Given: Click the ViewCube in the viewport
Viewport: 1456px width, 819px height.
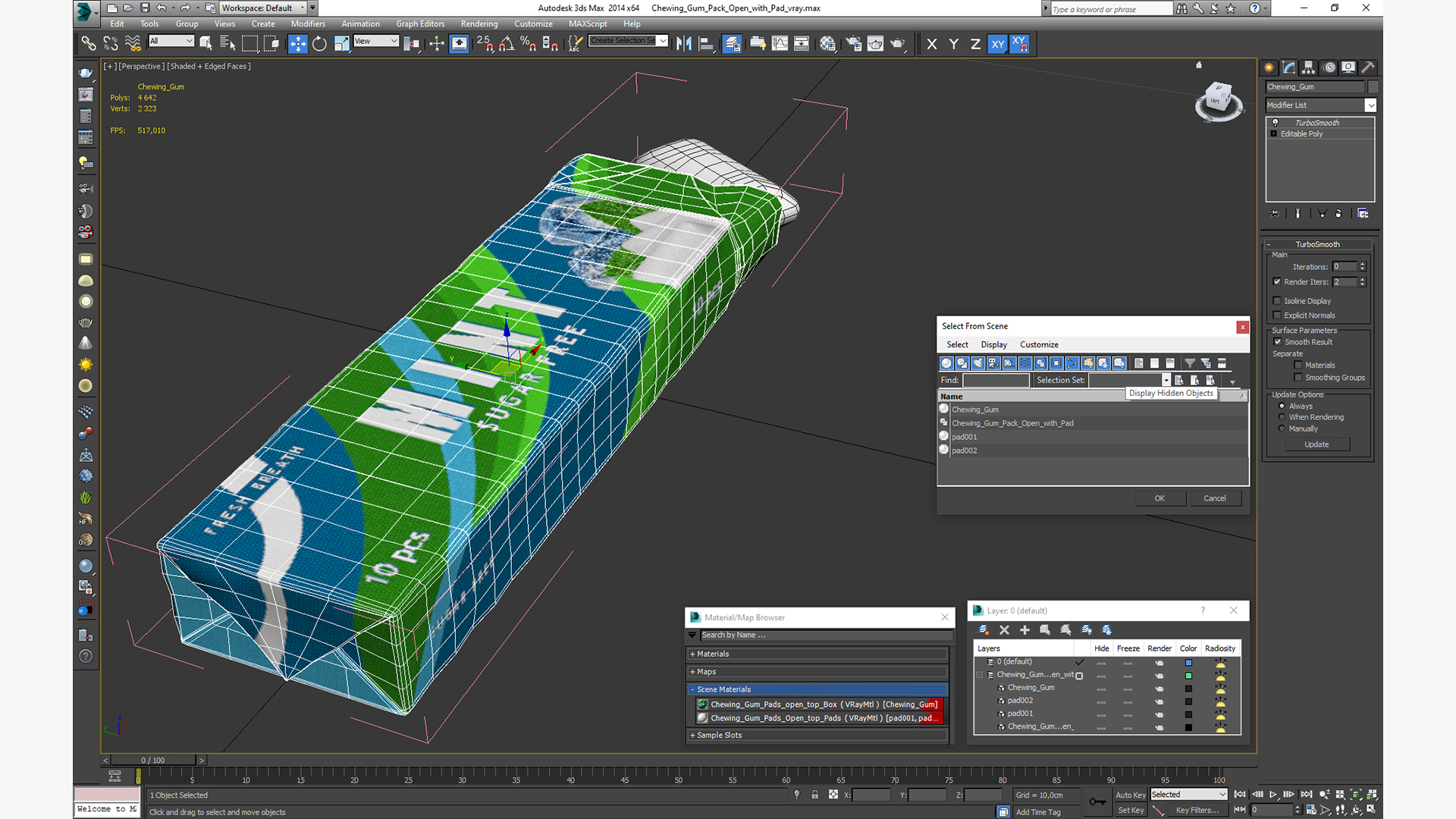Looking at the screenshot, I should [x=1219, y=100].
